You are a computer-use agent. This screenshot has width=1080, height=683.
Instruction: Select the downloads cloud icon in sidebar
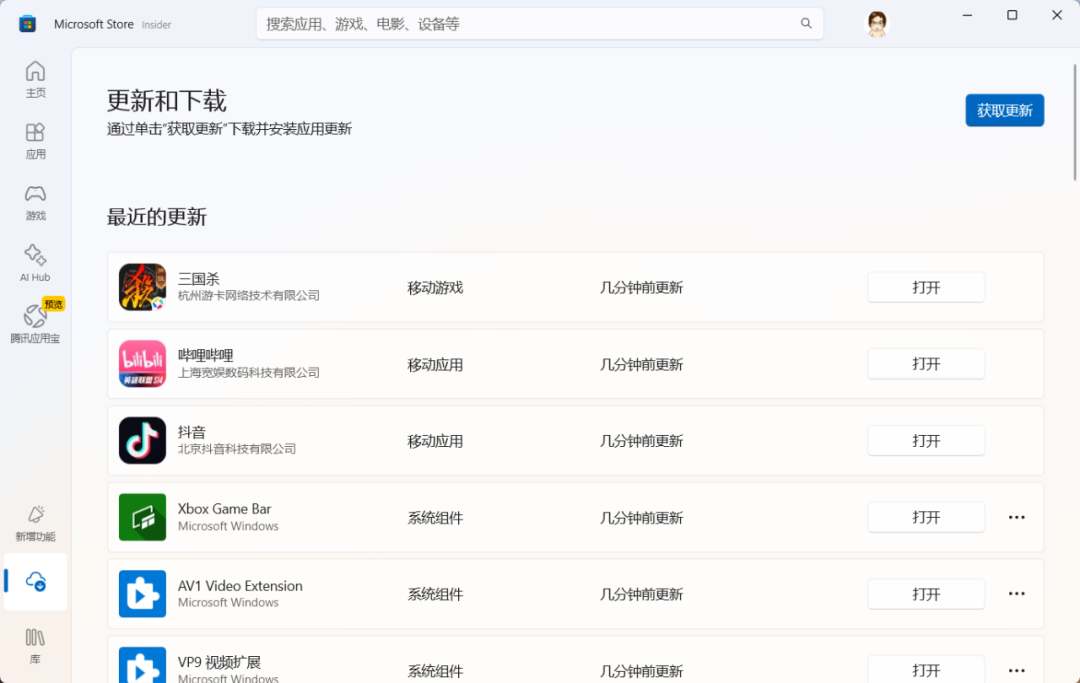click(x=35, y=582)
